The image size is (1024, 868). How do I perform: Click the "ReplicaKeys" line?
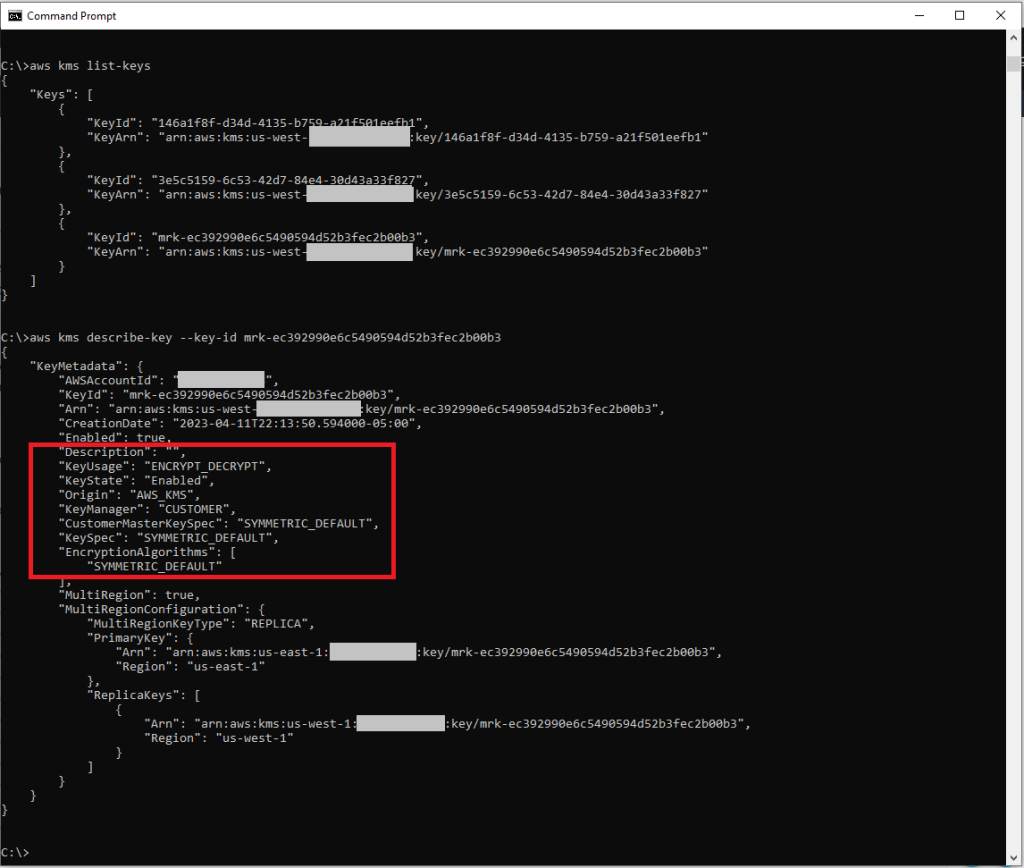point(144,696)
